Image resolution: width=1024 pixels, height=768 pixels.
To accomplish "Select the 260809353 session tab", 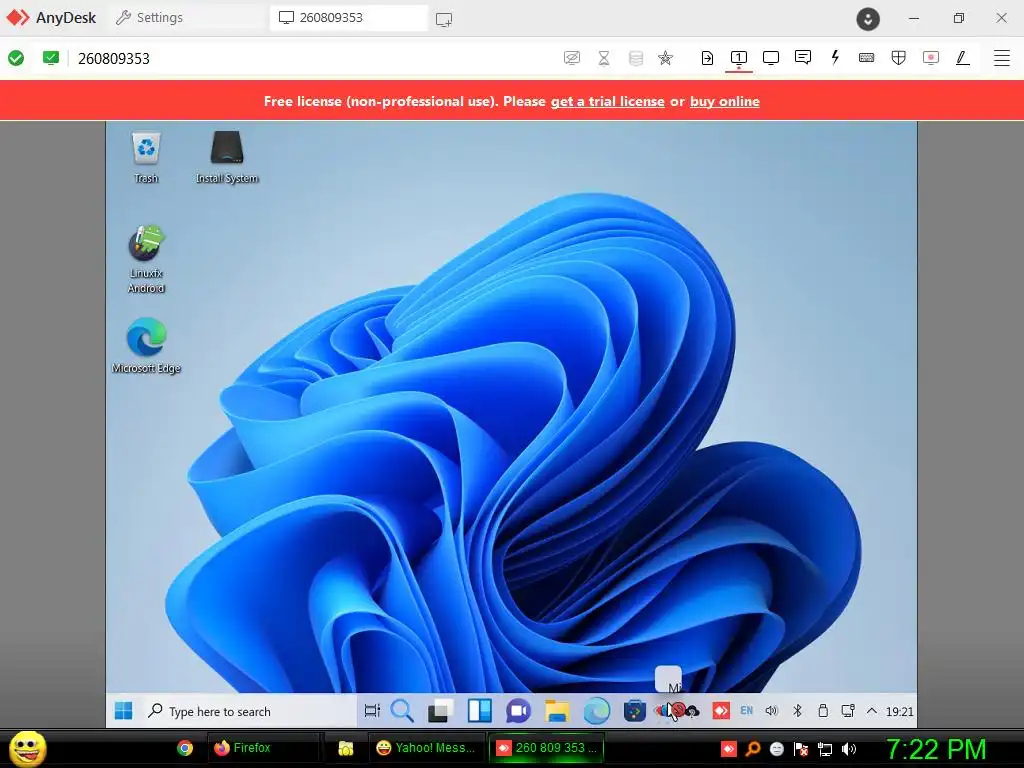I will click(349, 18).
